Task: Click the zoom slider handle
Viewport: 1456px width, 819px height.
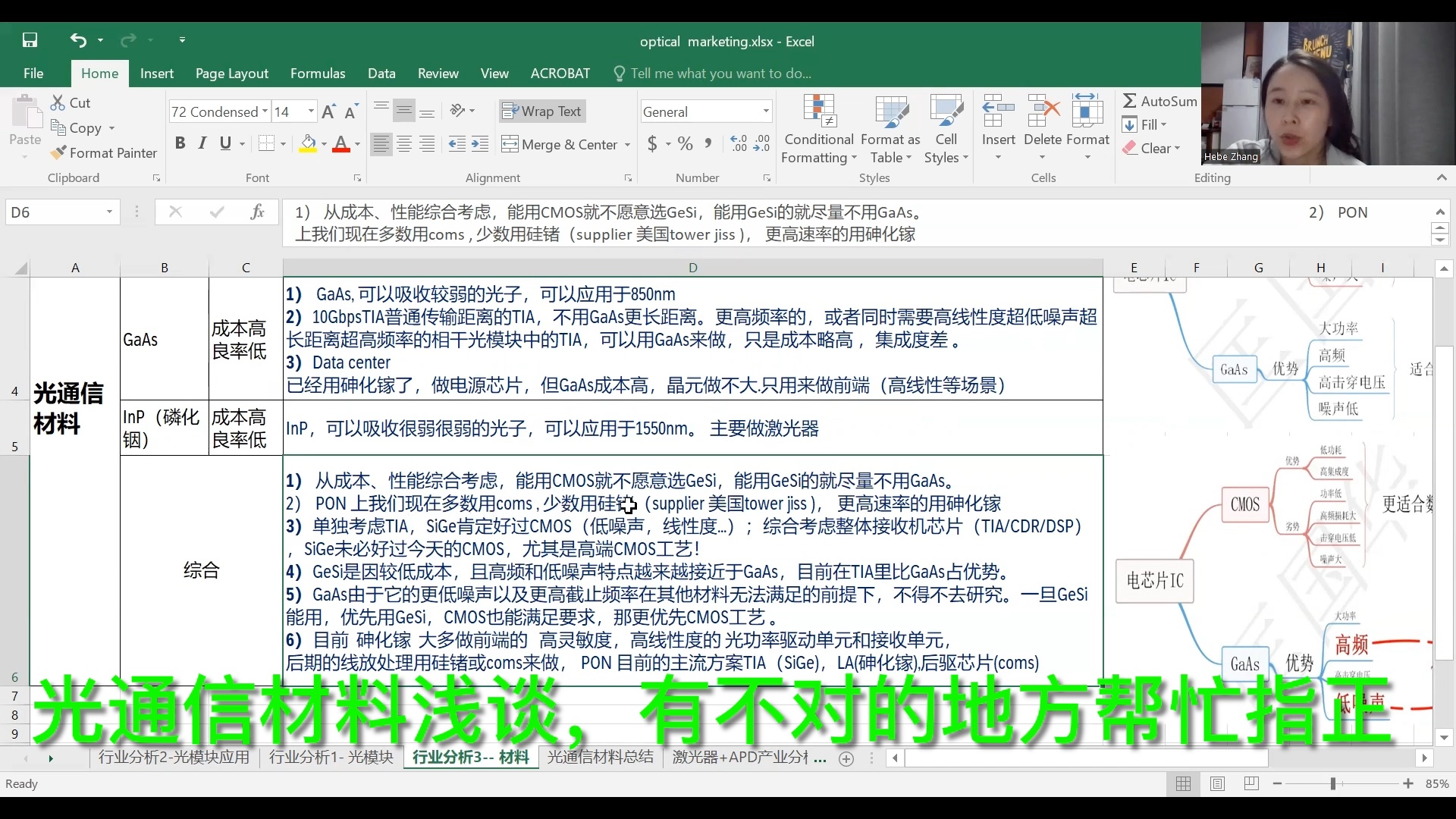Action: (x=1332, y=784)
